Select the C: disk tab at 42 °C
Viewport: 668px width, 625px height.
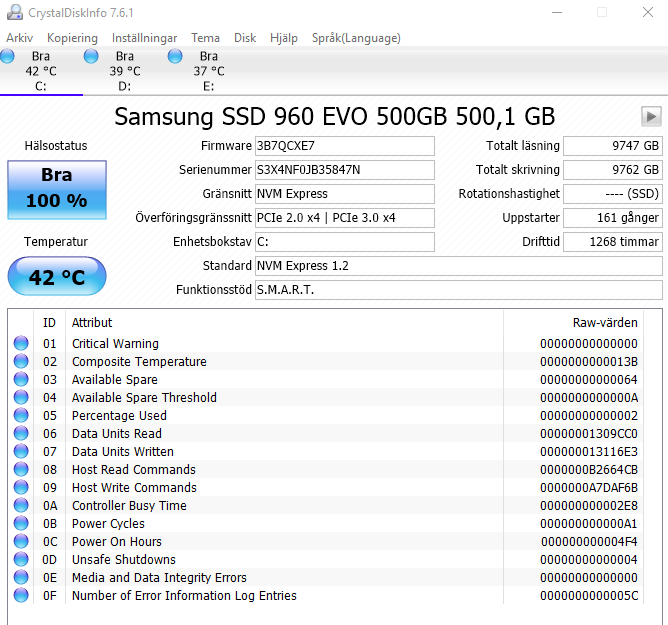pyautogui.click(x=41, y=71)
